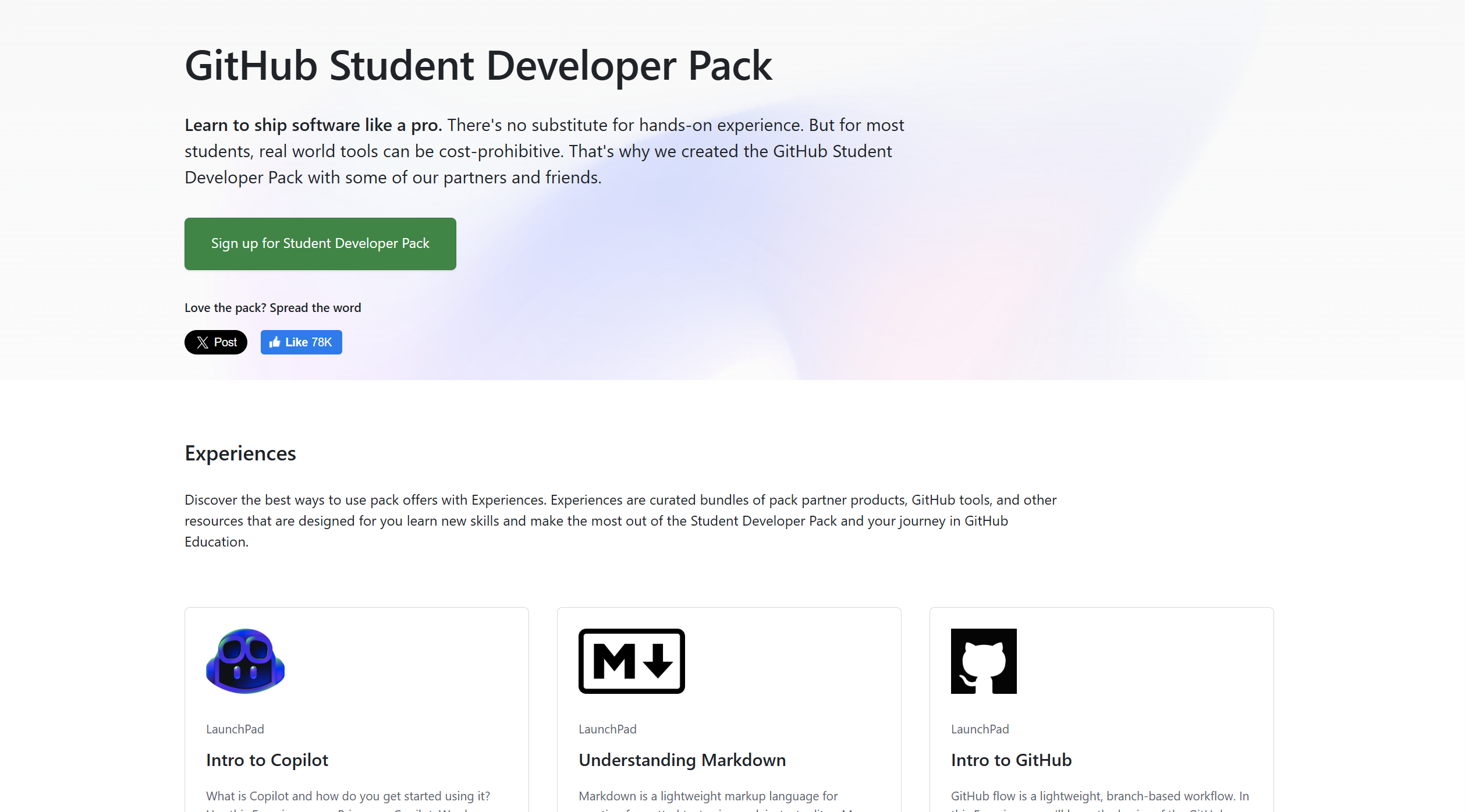The width and height of the screenshot is (1465, 812).
Task: Click the Experiences section heading
Action: coord(240,453)
